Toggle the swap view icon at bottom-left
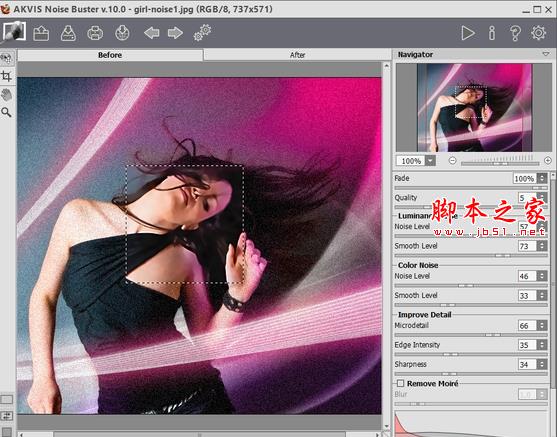The image size is (557, 437). point(7,416)
